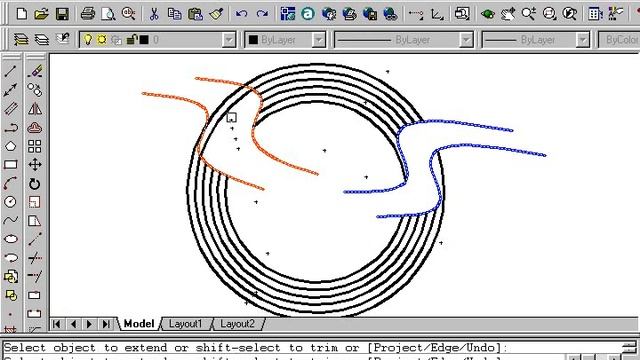Choose the Rotate modify tool

pos(35,184)
